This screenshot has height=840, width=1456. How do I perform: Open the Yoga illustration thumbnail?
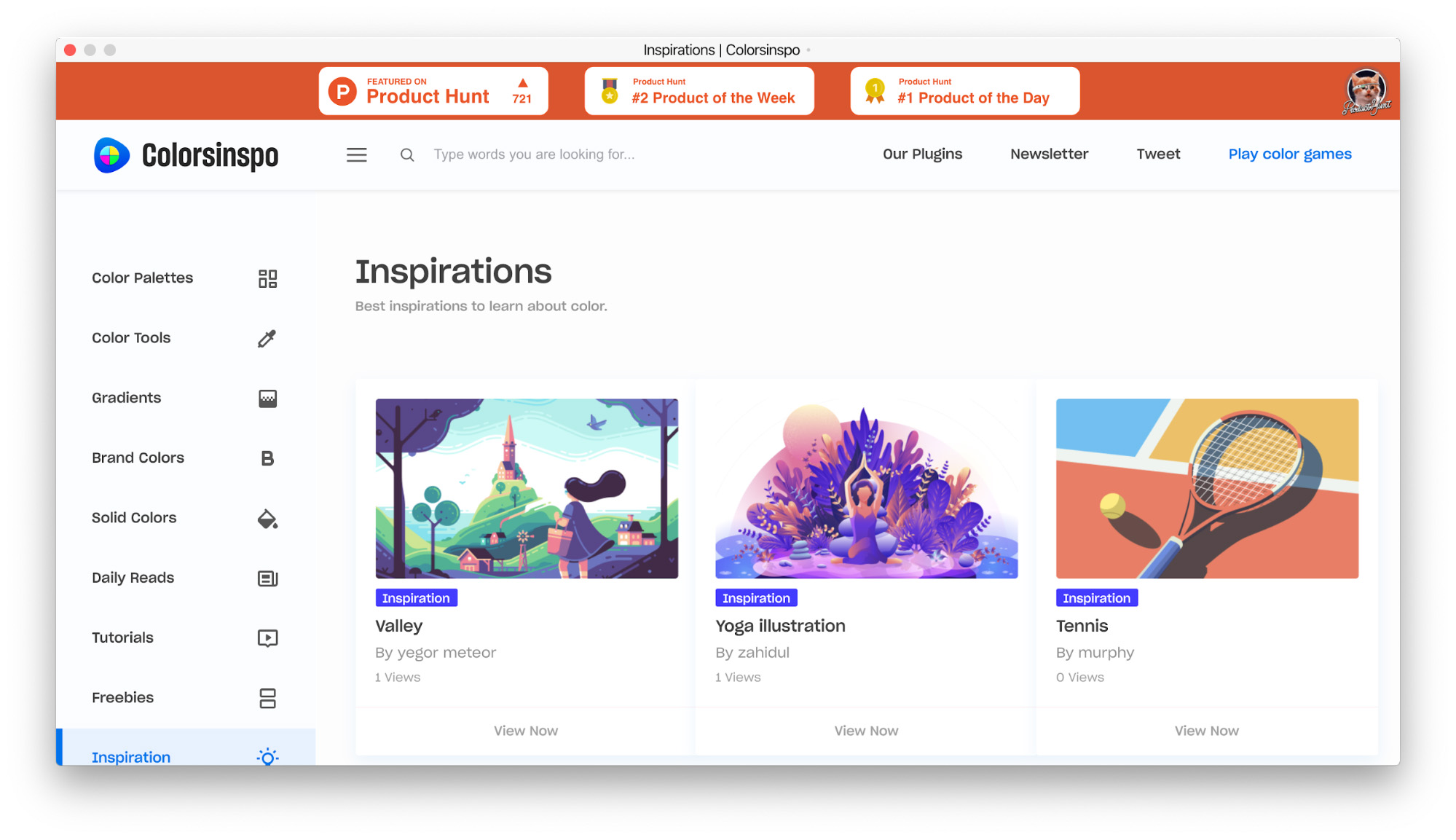click(x=866, y=488)
